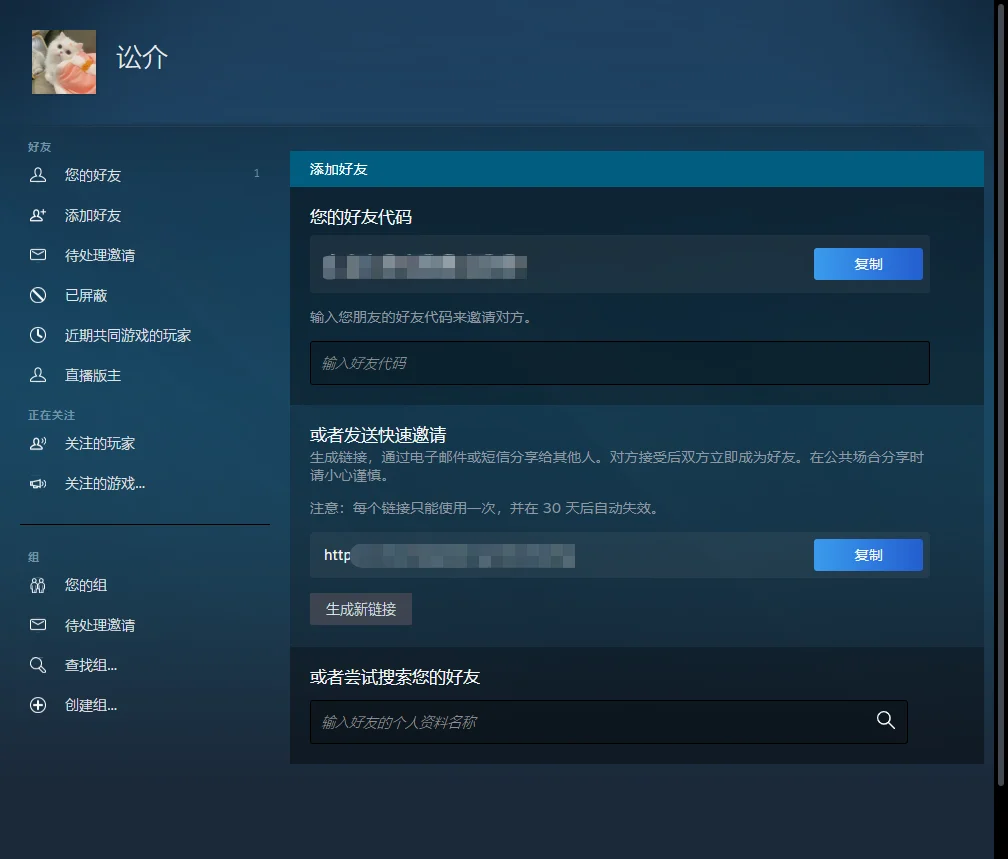The image size is (1008, 859).
Task: Click the 输入好友代码 input field
Action: [x=618, y=363]
